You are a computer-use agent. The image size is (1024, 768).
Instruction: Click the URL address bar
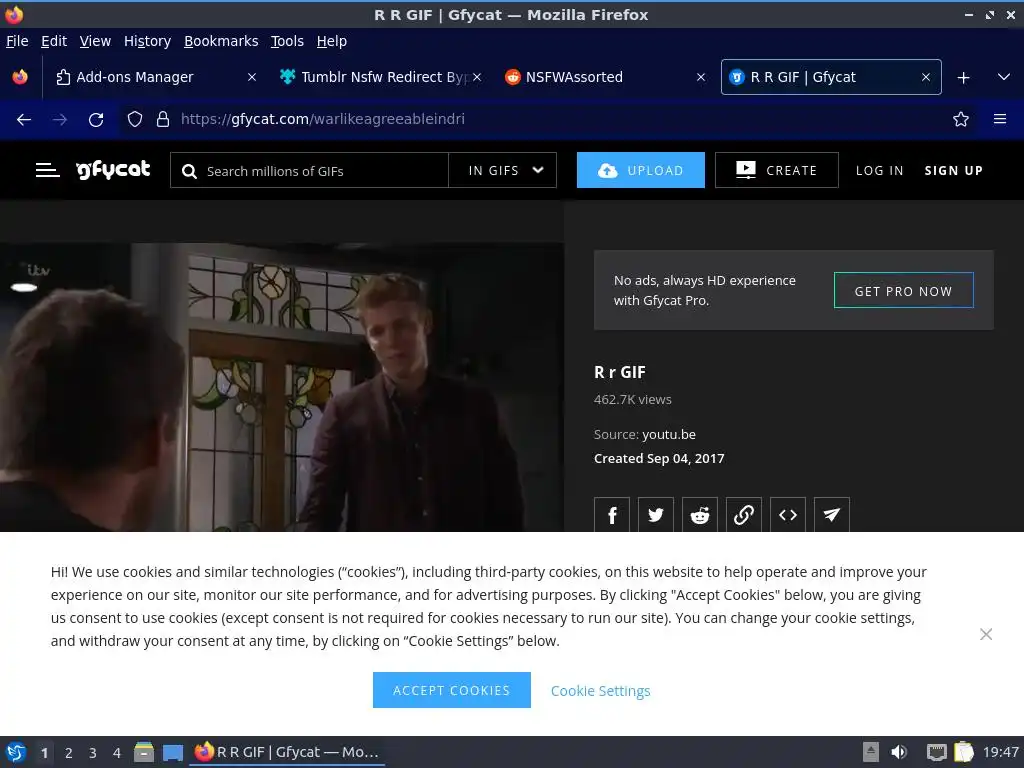549,119
